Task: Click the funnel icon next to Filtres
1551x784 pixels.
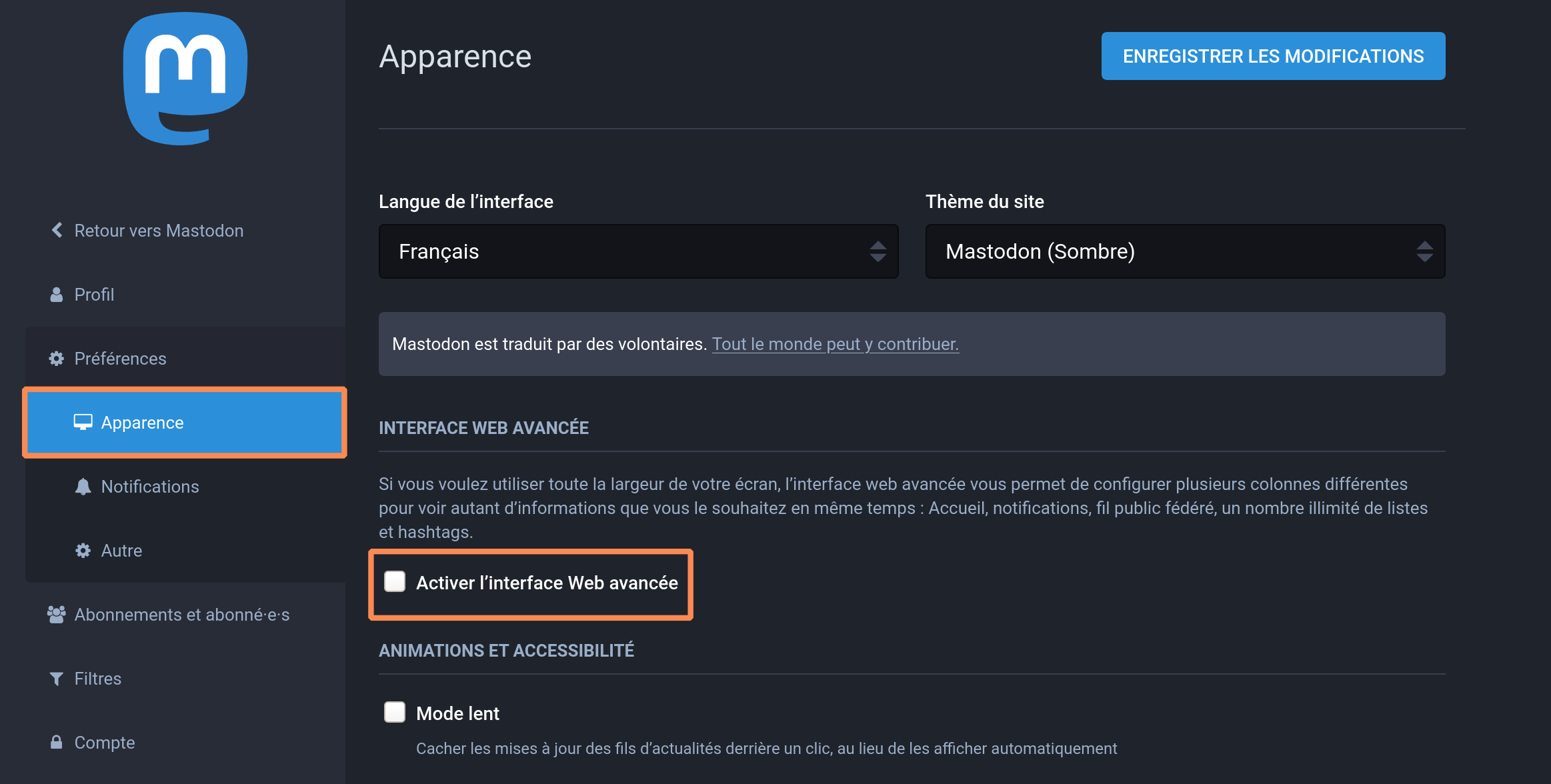Action: tap(57, 679)
